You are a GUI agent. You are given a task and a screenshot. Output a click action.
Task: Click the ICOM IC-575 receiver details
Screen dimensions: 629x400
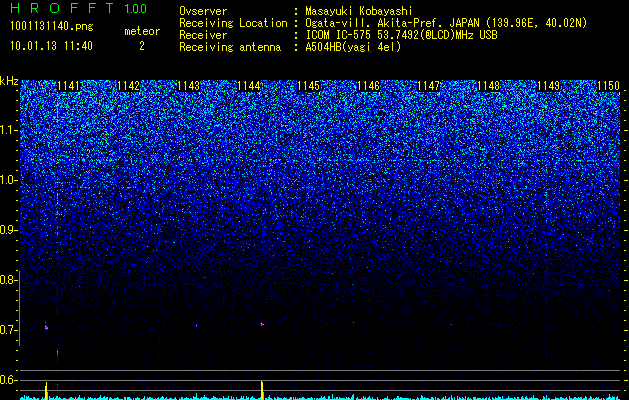pos(401,35)
